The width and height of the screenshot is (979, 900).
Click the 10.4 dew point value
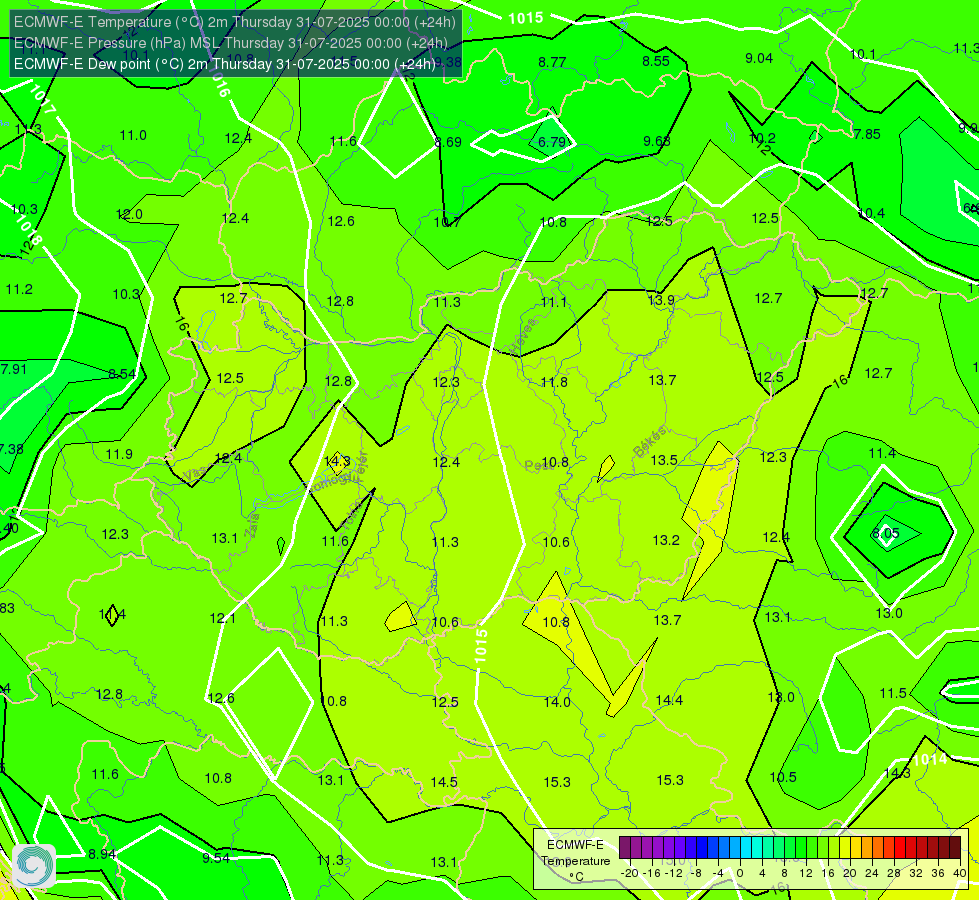tap(871, 213)
